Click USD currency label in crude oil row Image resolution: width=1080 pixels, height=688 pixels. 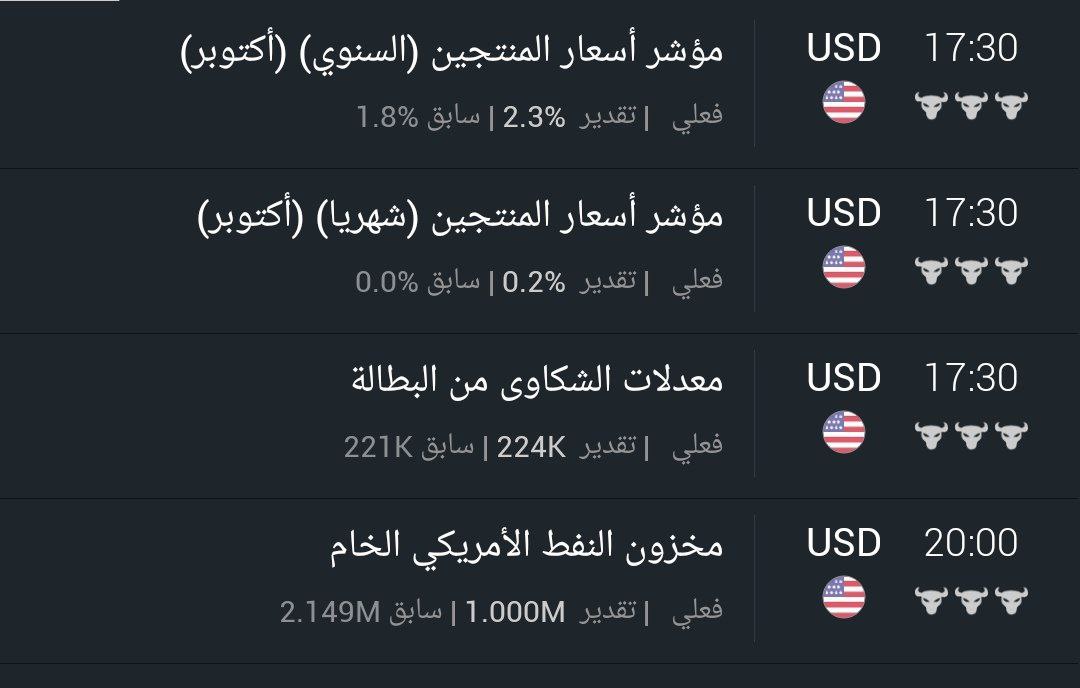click(843, 543)
